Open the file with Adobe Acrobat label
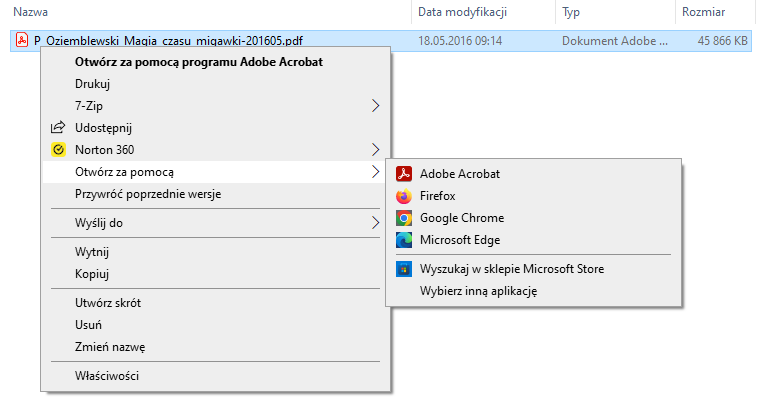Screen dimensions: 770x400 460,174
